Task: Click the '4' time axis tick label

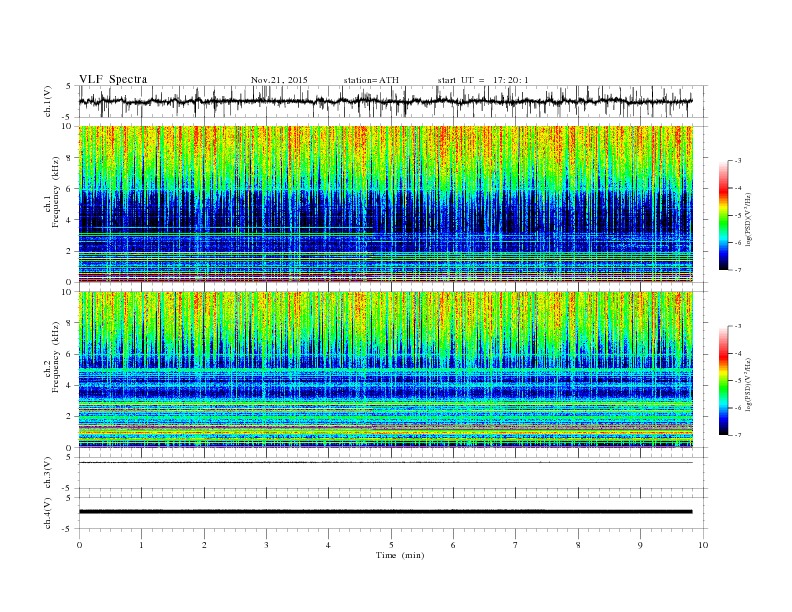Action: point(328,545)
